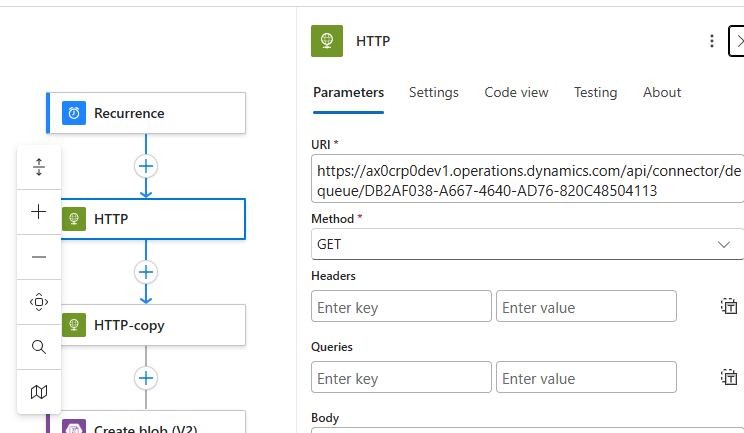The width and height of the screenshot is (744, 433).
Task: Switch Headers to text mode icon
Action: click(x=729, y=306)
